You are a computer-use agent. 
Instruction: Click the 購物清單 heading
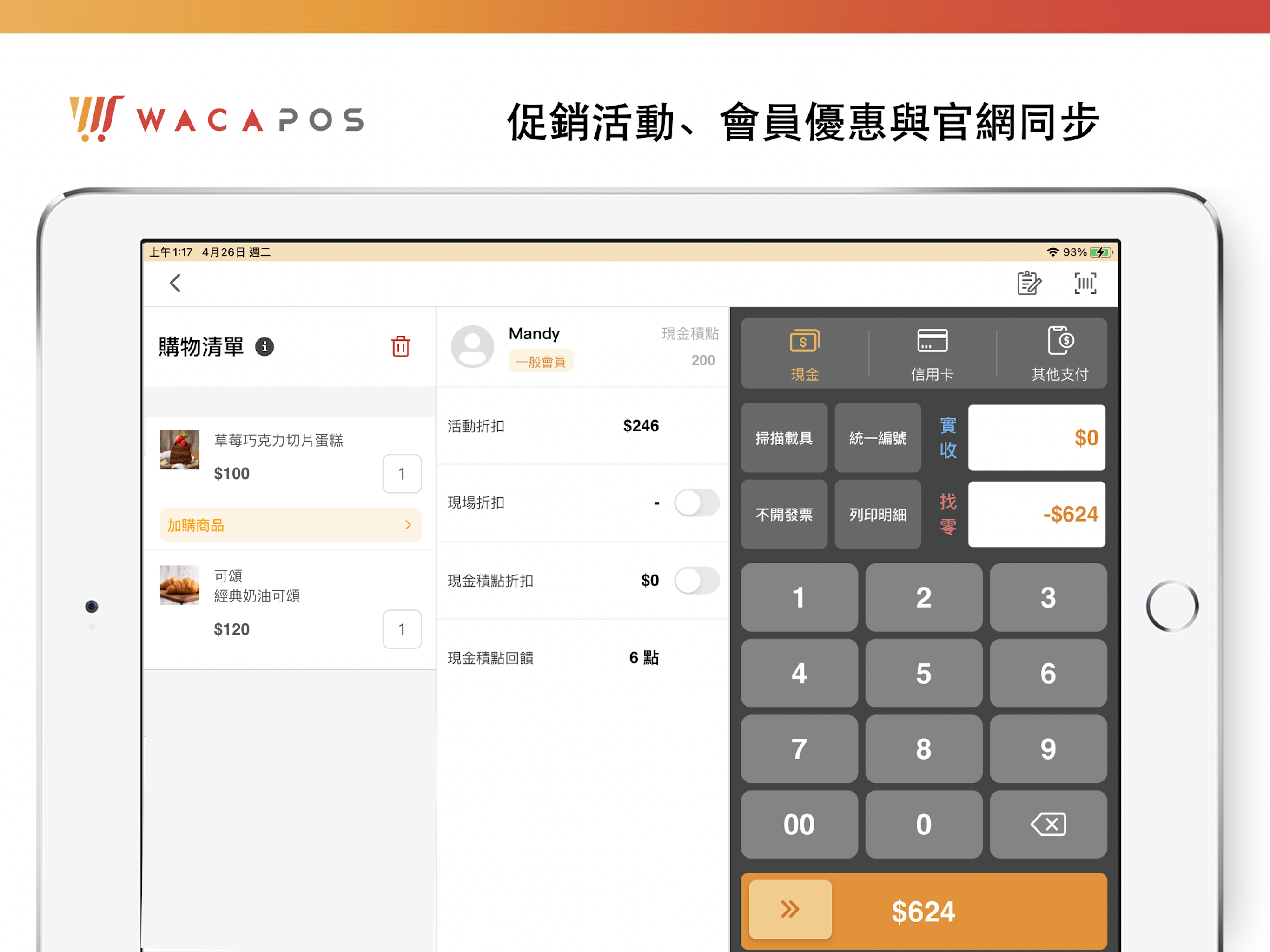click(201, 346)
